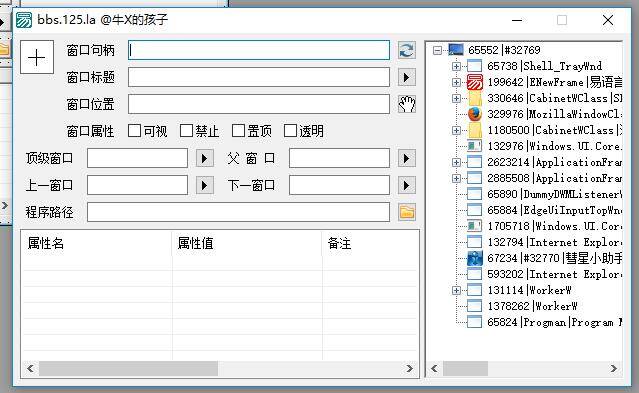
Task: Click property table horizontal scrollbar thumb
Action: click(128, 369)
